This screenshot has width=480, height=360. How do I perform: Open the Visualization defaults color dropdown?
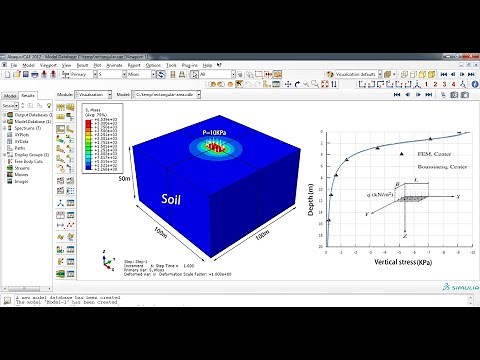coord(380,74)
